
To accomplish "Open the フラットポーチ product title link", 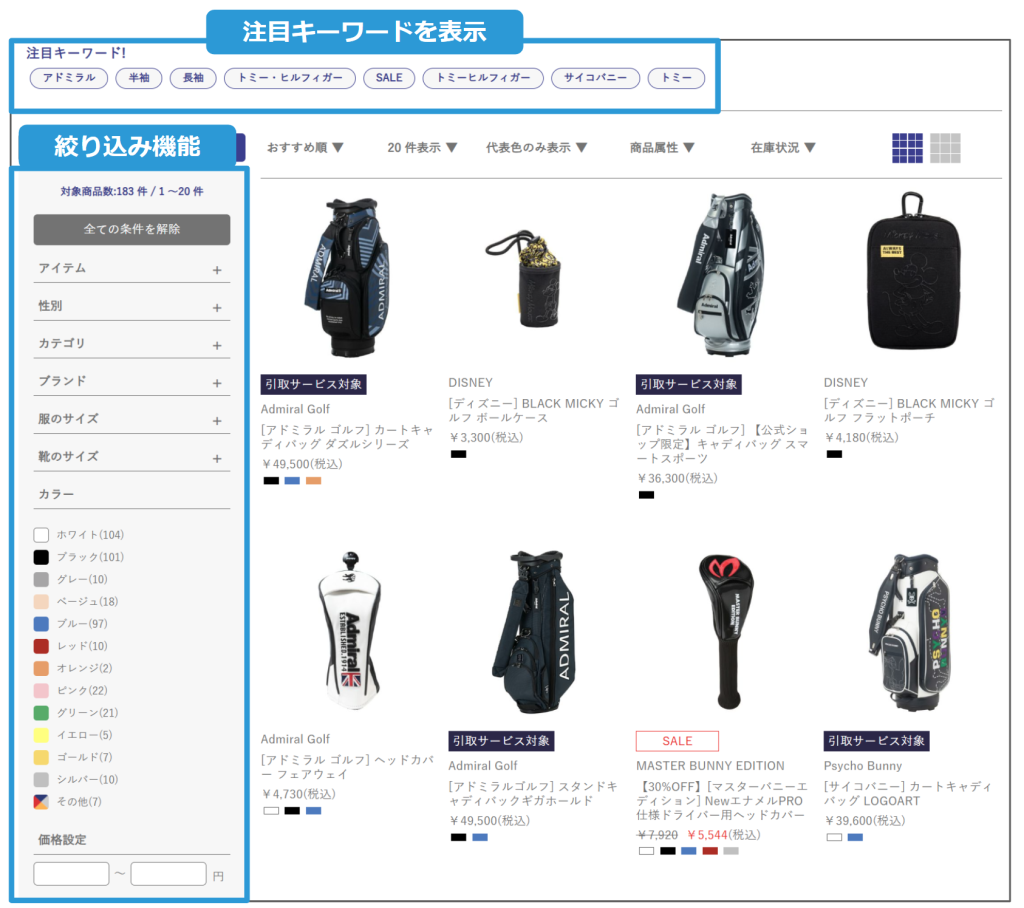I will 909,411.
